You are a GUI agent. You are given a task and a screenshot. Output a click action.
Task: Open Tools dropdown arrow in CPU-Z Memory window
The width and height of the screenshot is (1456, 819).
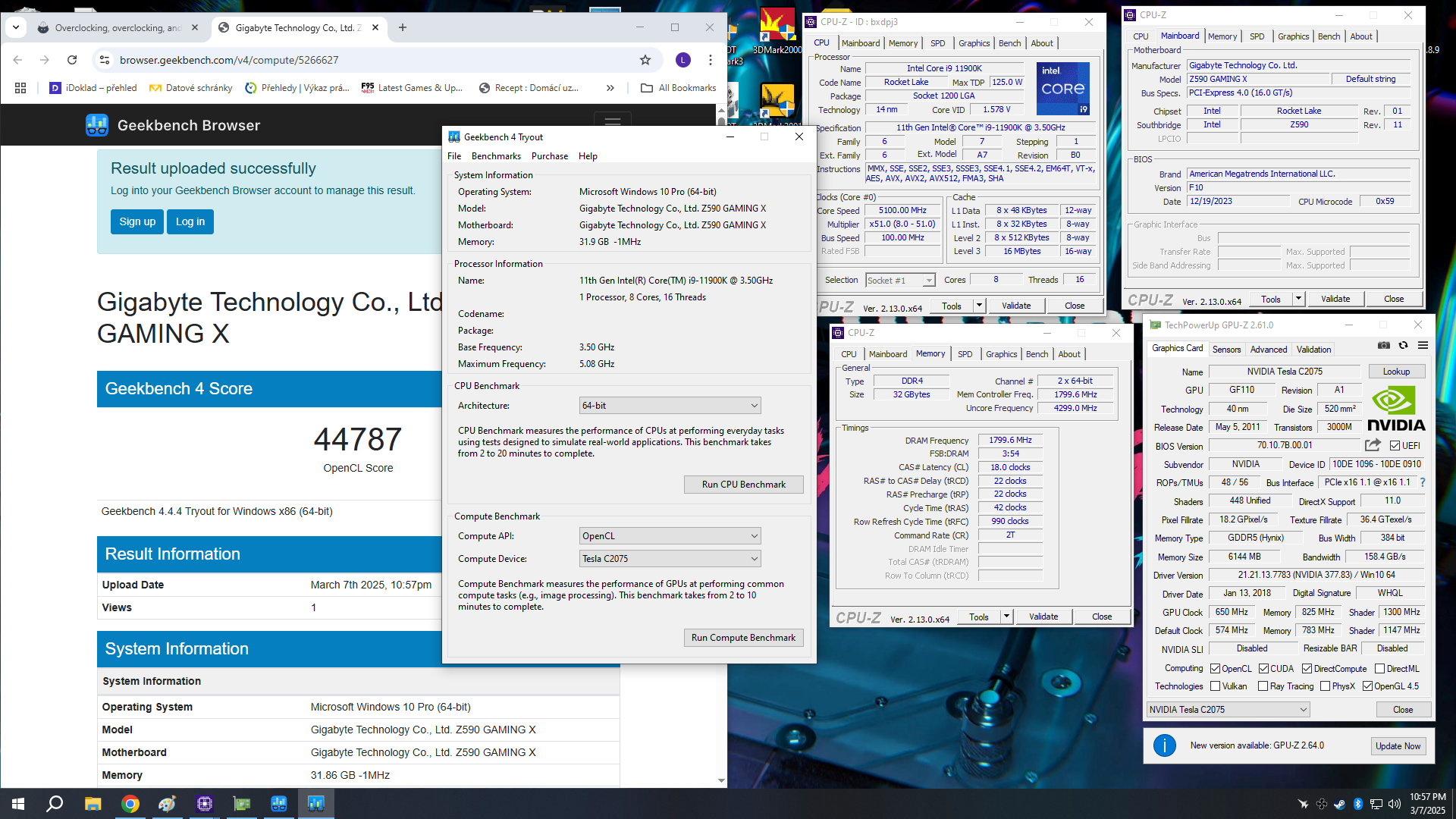[1006, 617]
